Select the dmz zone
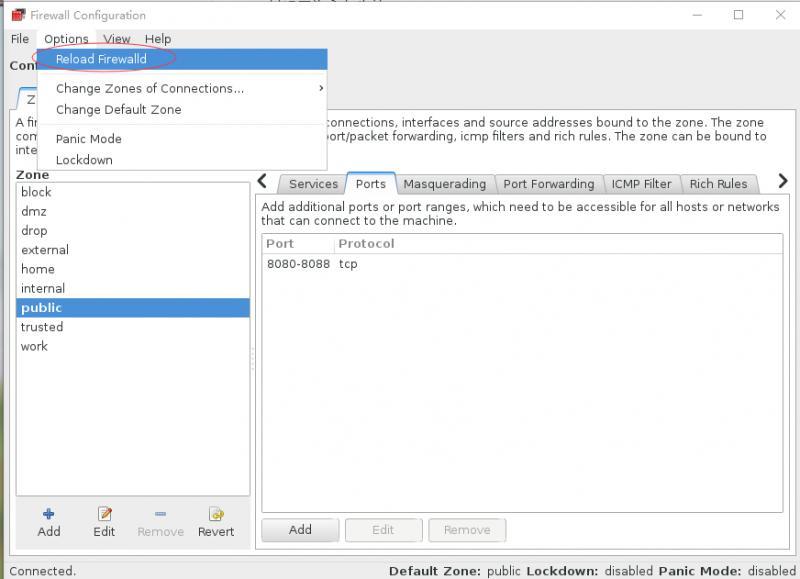 click(133, 211)
